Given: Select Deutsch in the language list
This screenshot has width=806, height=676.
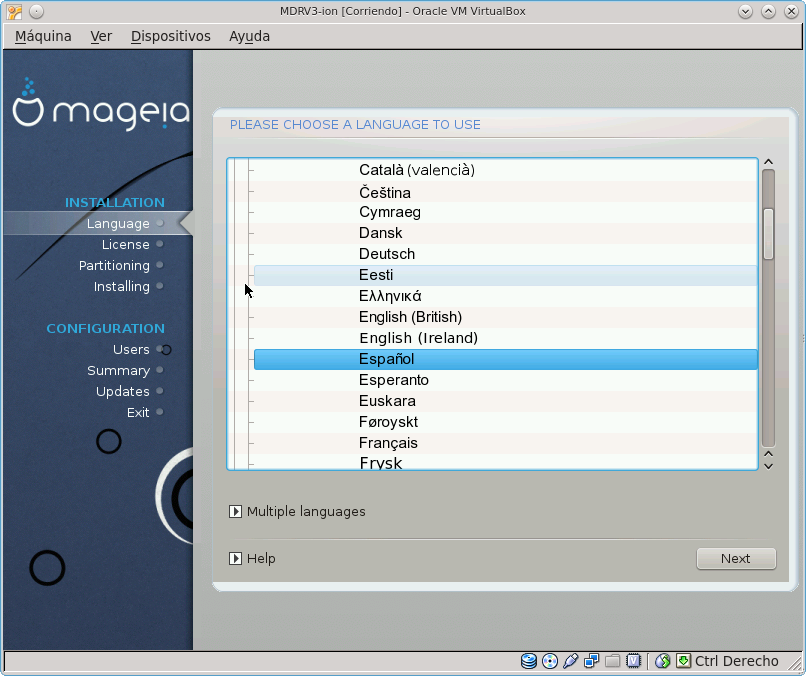Looking at the screenshot, I should (x=387, y=254).
